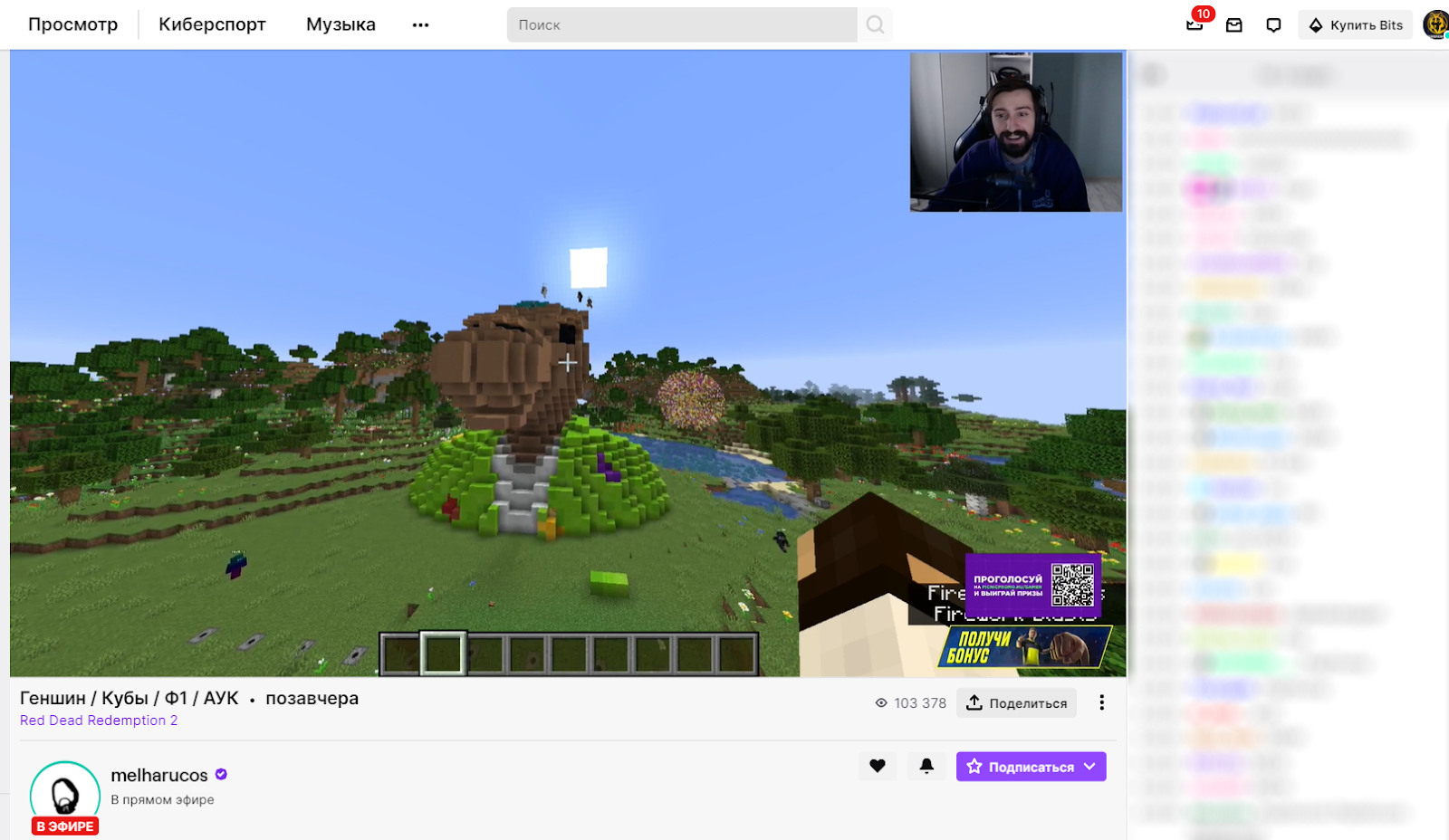Screen dimensions: 1449x840
Task: Toggle the bell notifications button
Action: tap(926, 767)
